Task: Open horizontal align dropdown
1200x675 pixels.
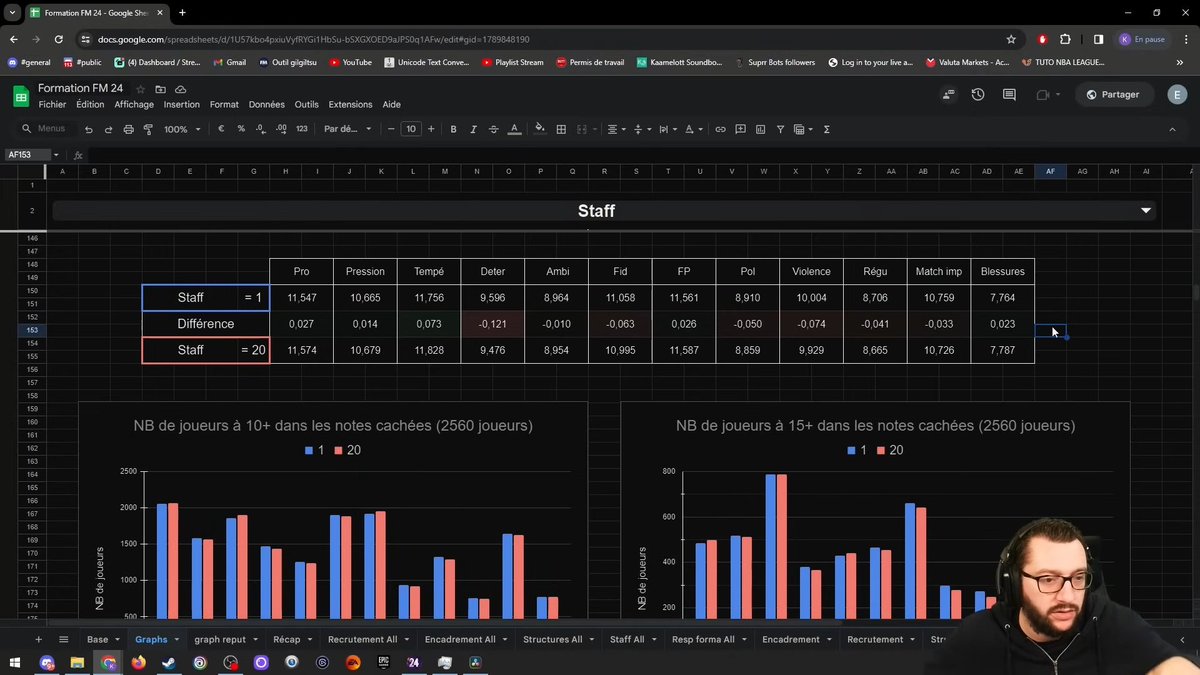Action: [616, 129]
